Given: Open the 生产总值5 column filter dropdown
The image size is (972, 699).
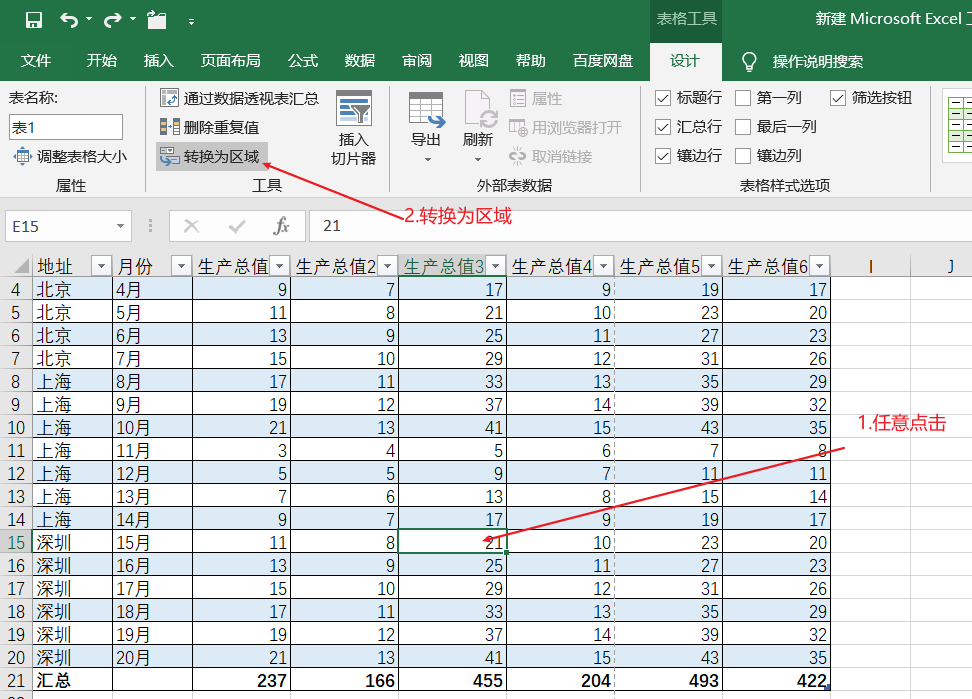Looking at the screenshot, I should pyautogui.click(x=711, y=266).
